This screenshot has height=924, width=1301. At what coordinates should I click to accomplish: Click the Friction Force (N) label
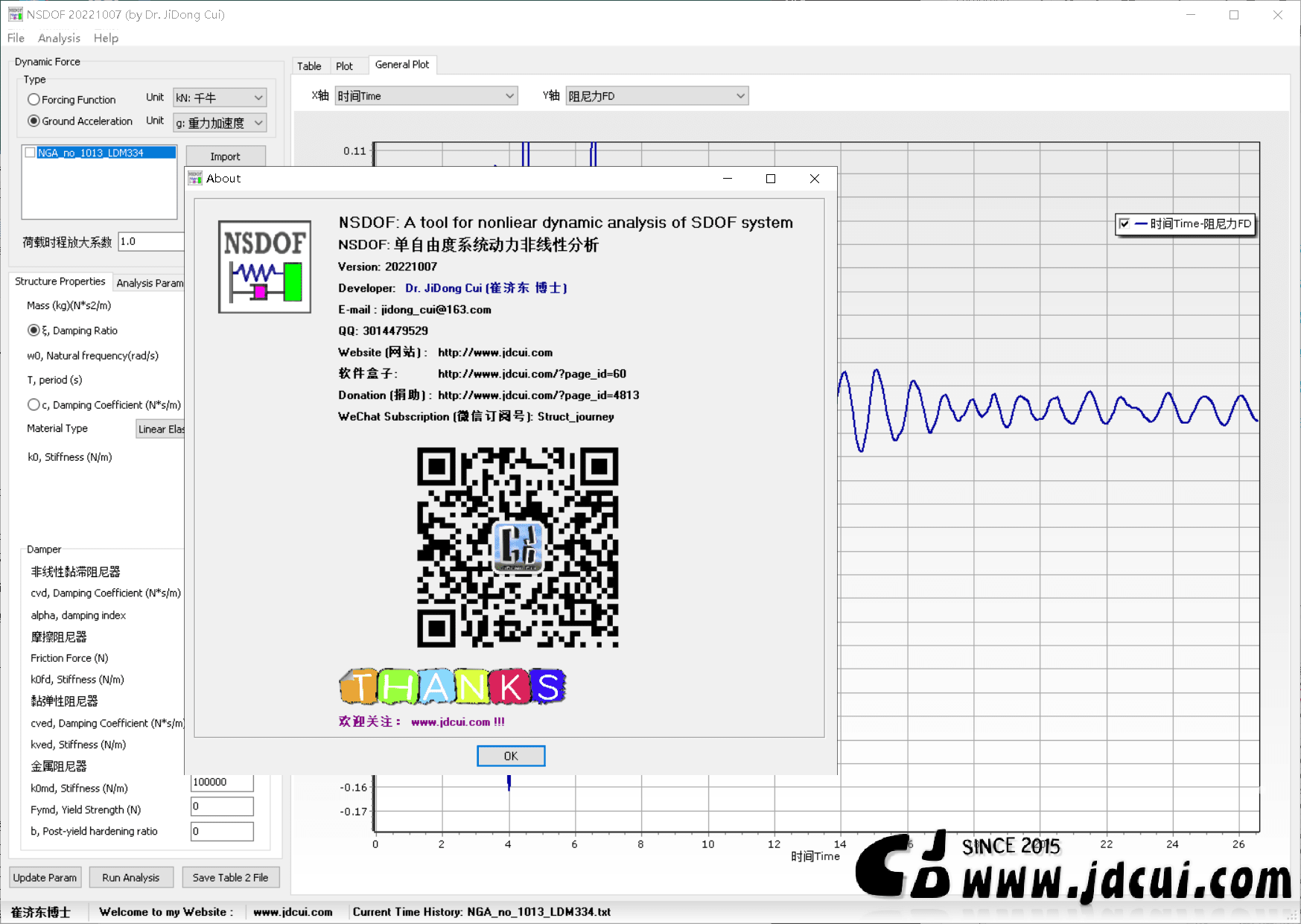(x=69, y=658)
